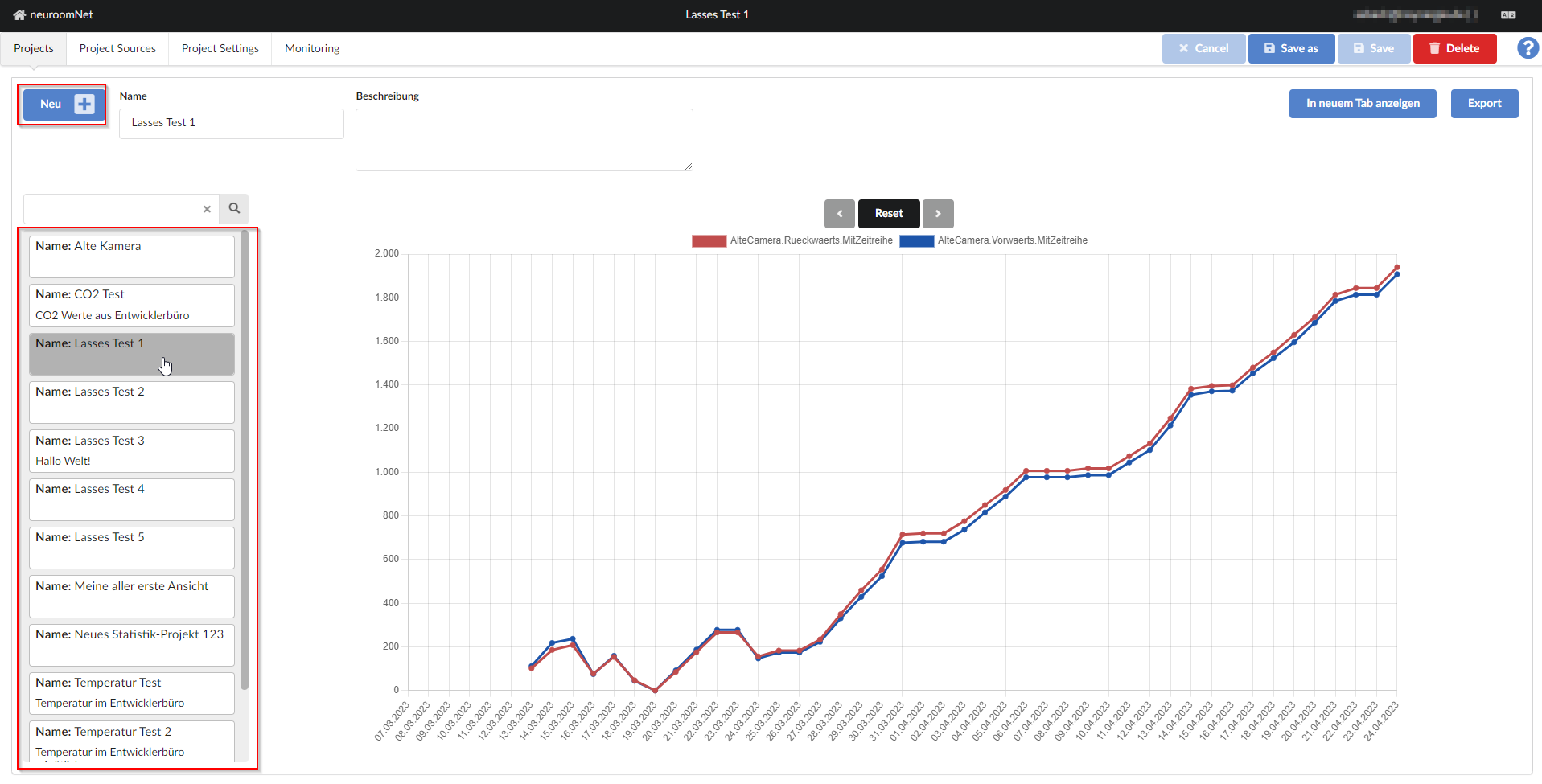Click the search magnifier icon
The width and height of the screenshot is (1542, 784).
pyautogui.click(x=234, y=209)
